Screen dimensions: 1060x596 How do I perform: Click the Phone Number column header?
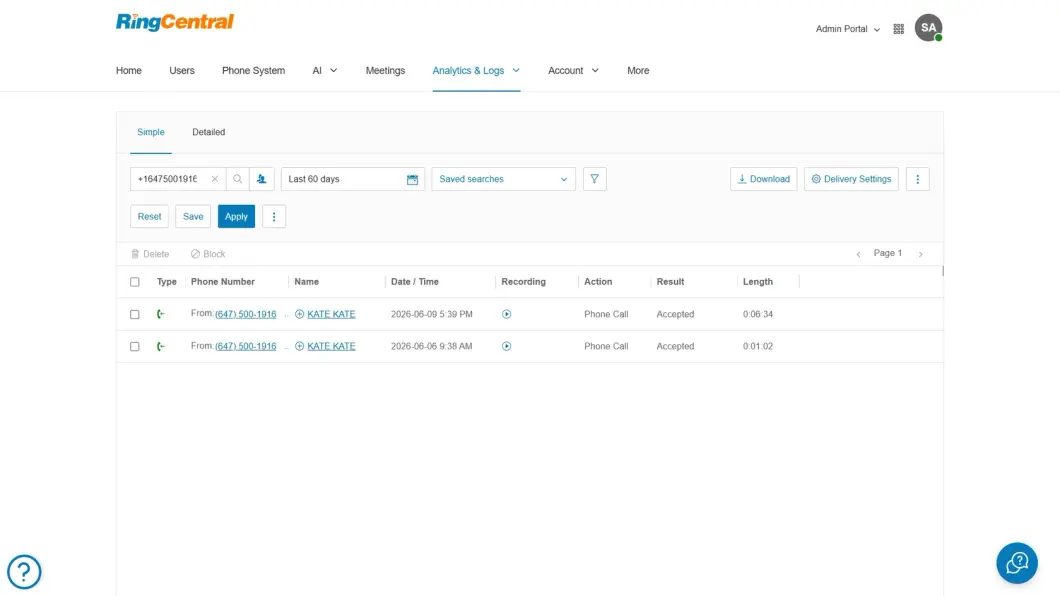pos(222,282)
